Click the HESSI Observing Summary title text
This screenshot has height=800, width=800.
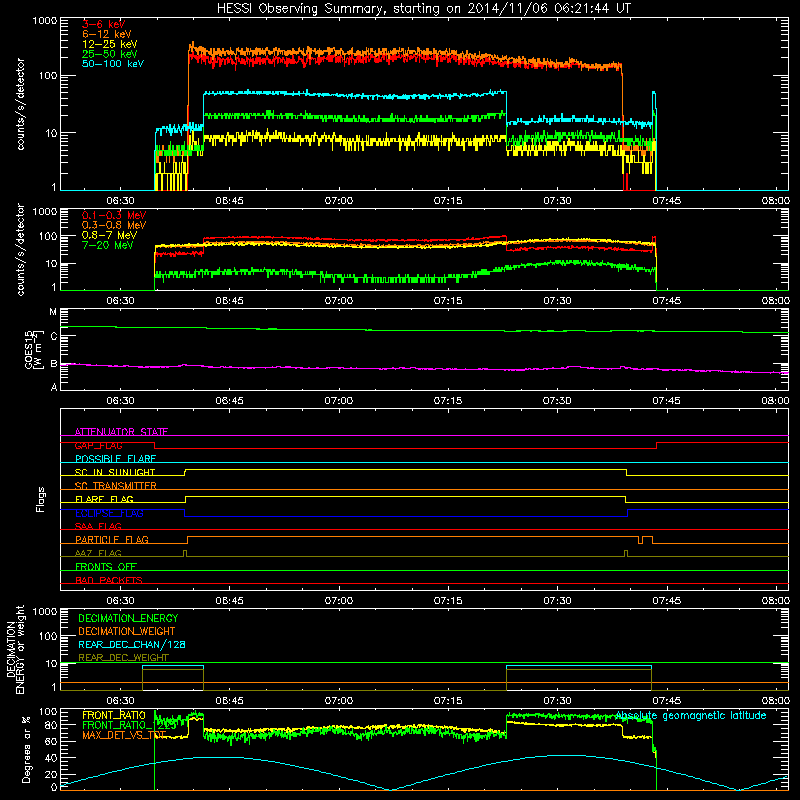pos(424,9)
